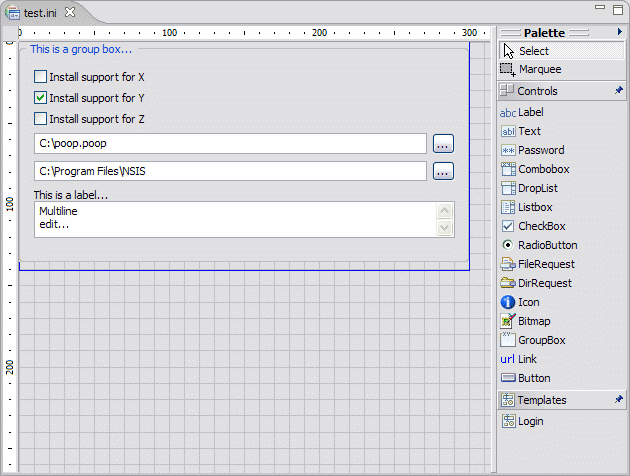This screenshot has width=630, height=476.
Task: Click scroll-down arrow of multiline edit
Action: pos(444,228)
